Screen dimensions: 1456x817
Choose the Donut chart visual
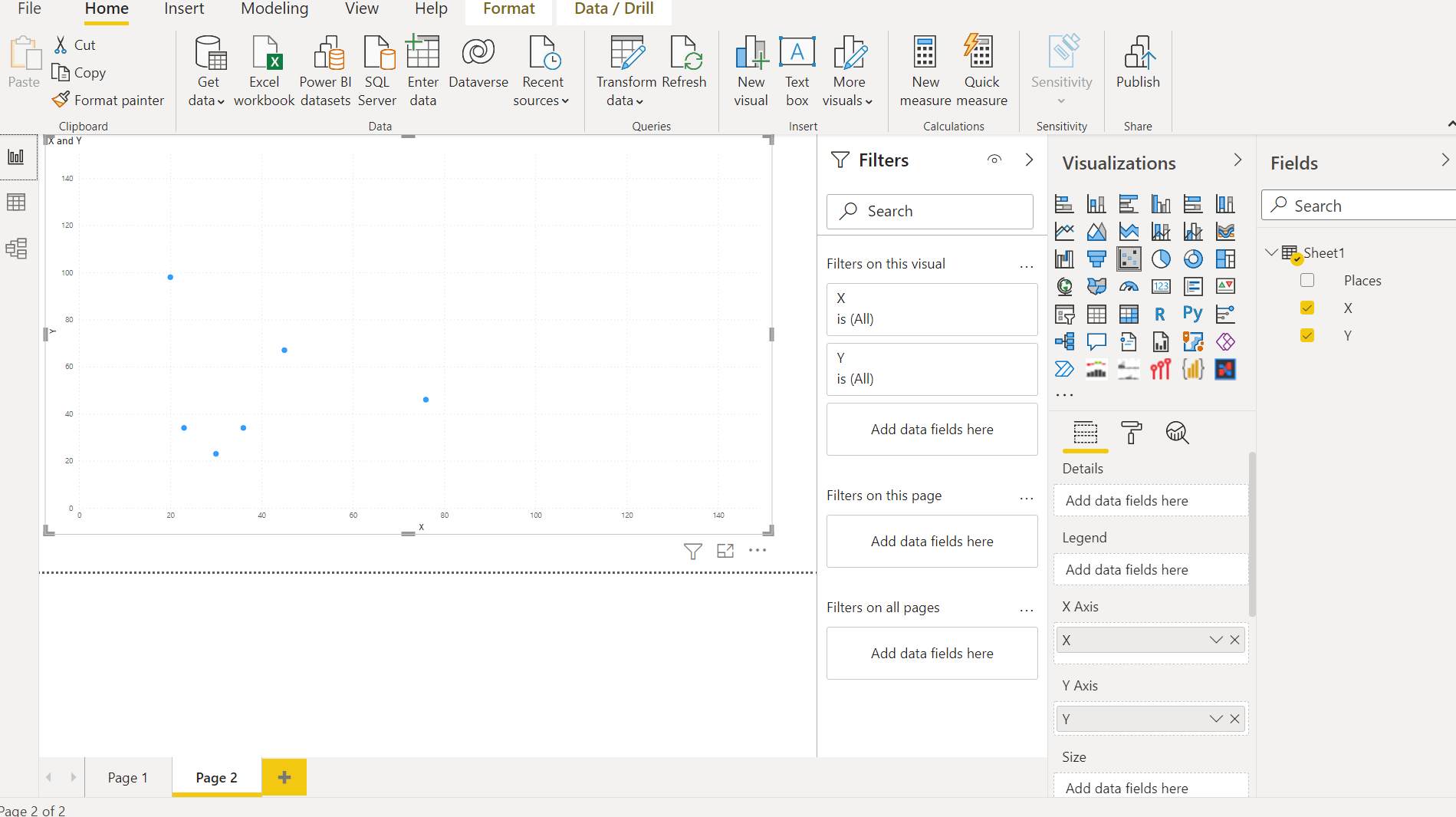1193,259
